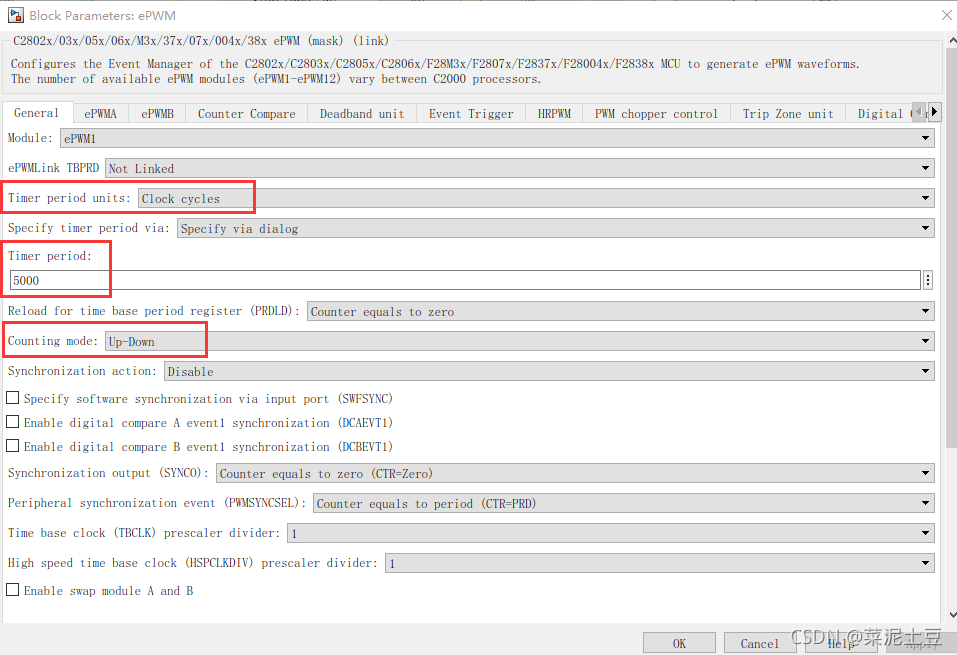
Task: Enable digital compare B event1 synchronization
Action: coord(12,446)
